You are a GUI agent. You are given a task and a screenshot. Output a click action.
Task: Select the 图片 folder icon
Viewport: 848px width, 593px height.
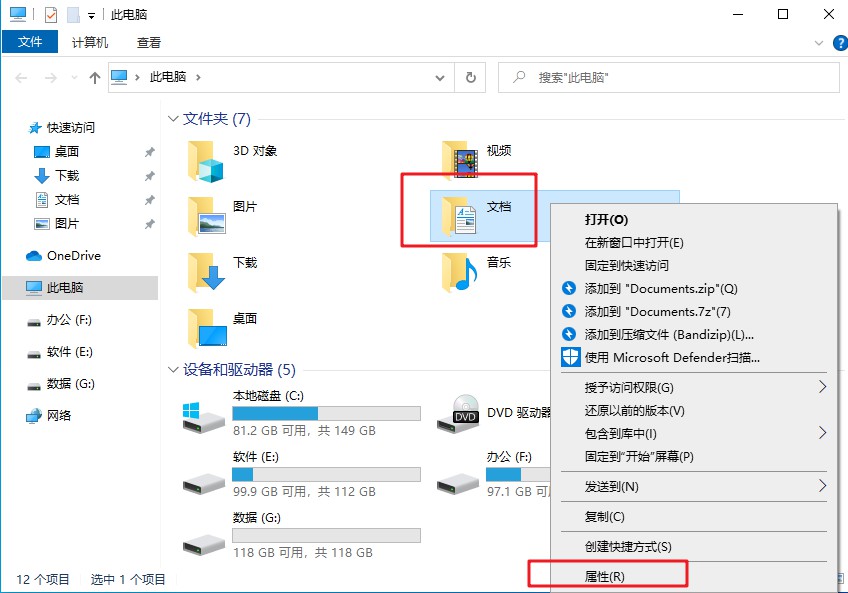click(x=206, y=215)
